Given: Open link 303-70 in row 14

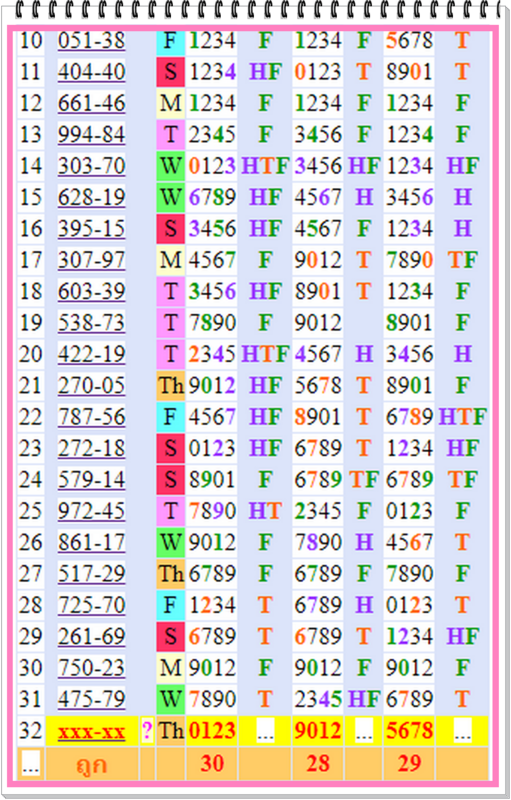Looking at the screenshot, I should 91,166.
